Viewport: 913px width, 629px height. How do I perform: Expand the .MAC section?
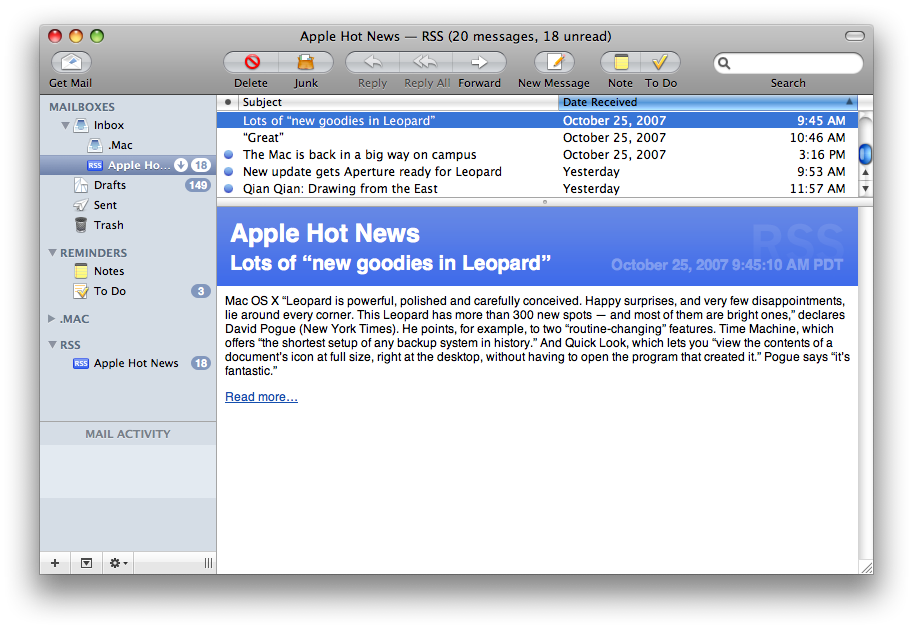click(52, 319)
